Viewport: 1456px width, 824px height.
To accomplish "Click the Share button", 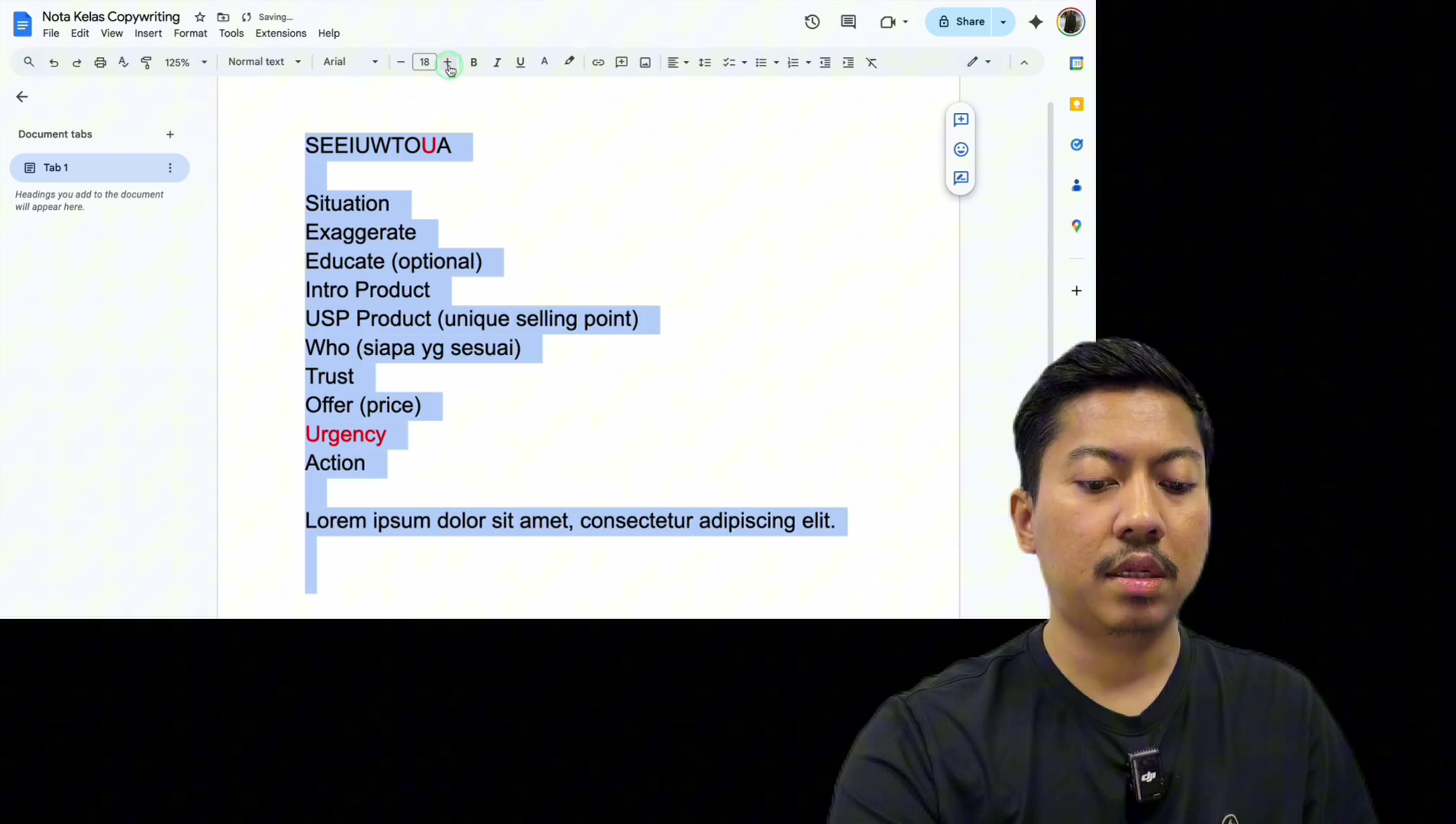I will [x=961, y=22].
